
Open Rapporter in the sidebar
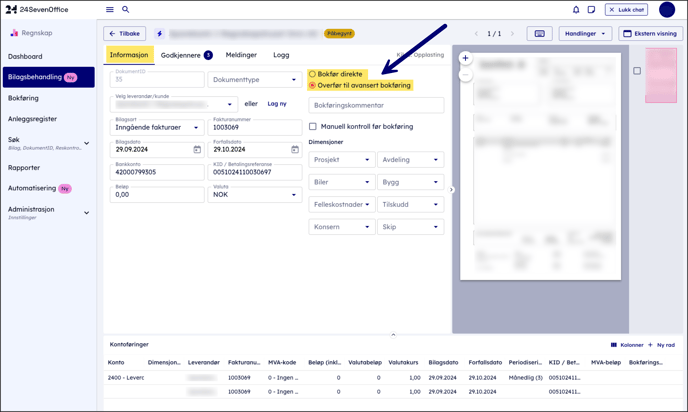pyautogui.click(x=24, y=168)
